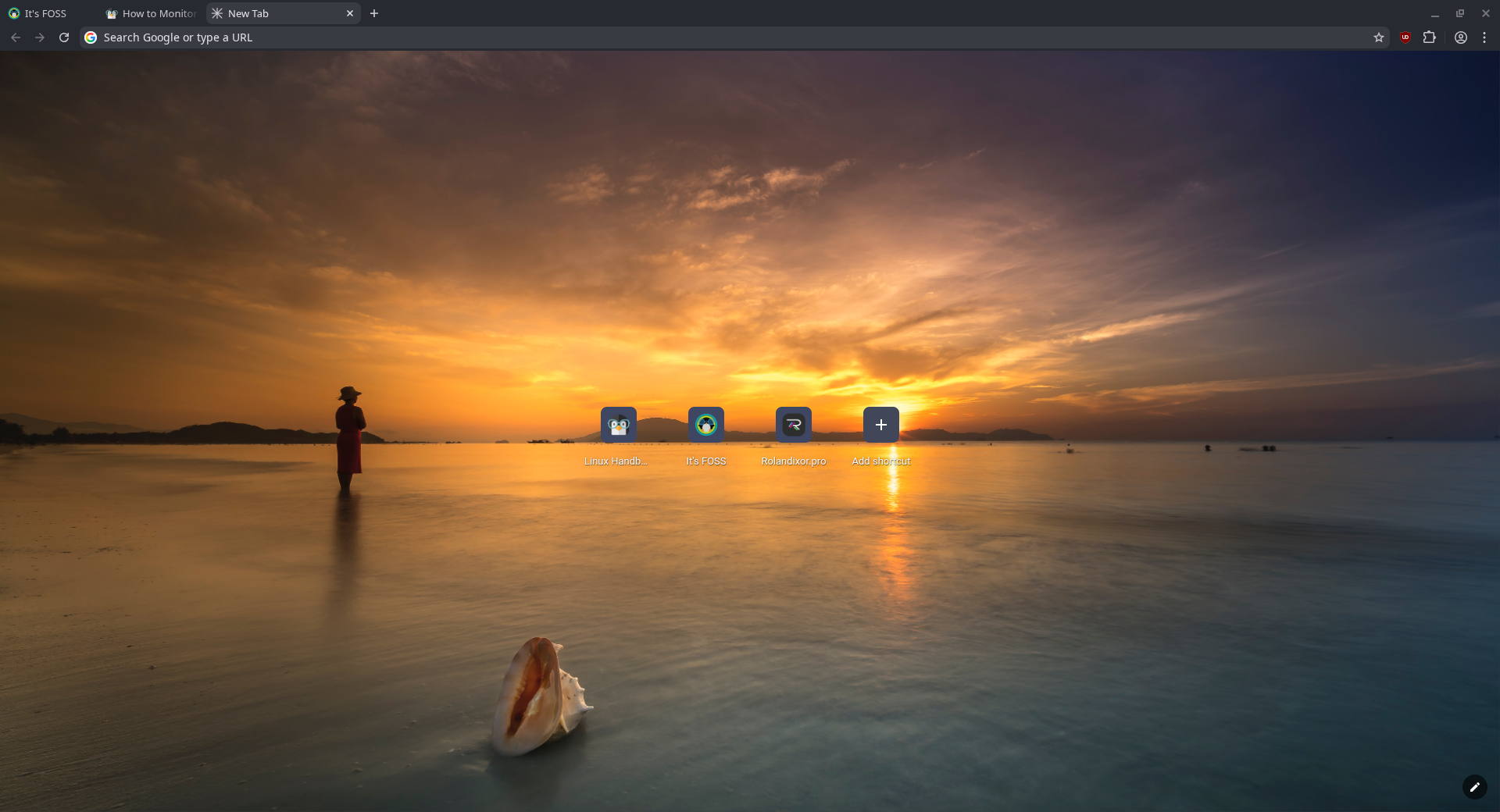Open a new tab with plus button
The height and width of the screenshot is (812, 1500).
[x=374, y=13]
